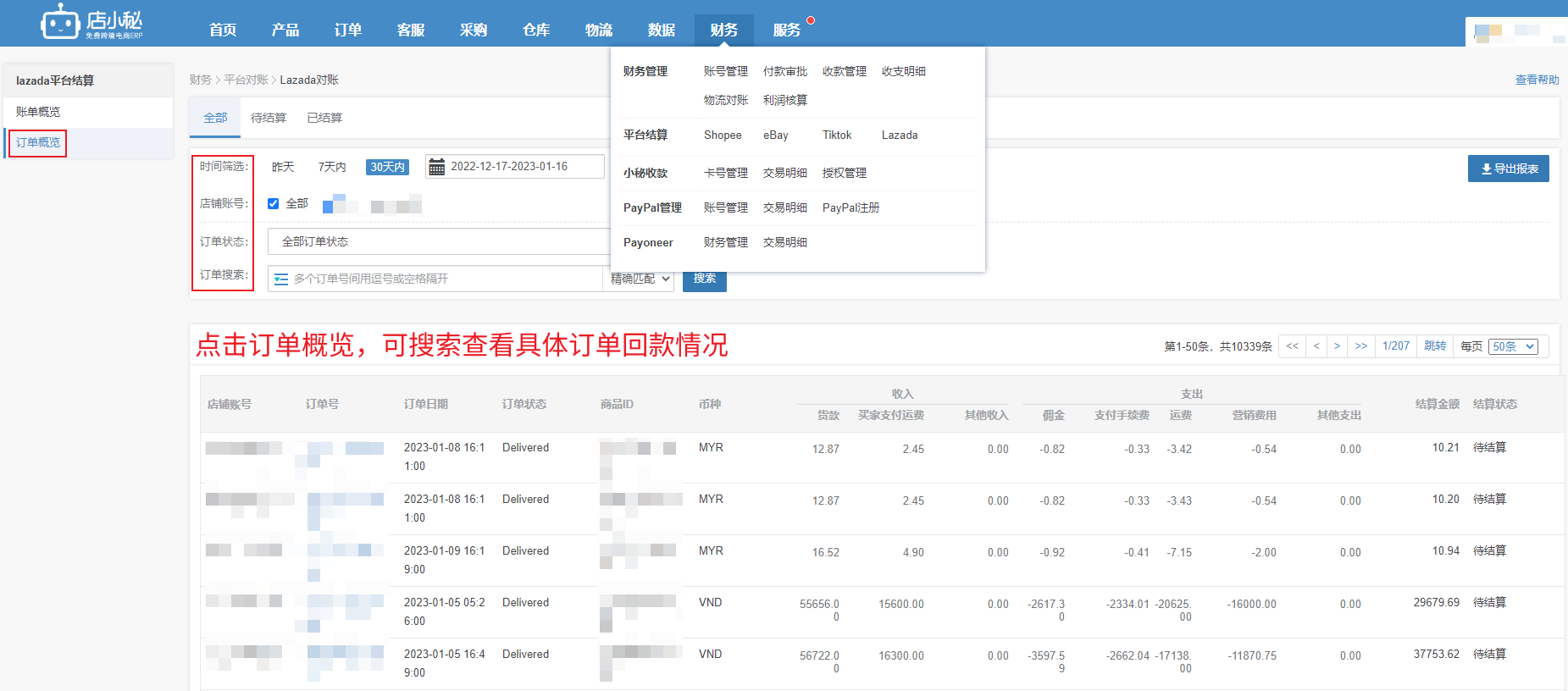Image resolution: width=1568 pixels, height=691 pixels.
Task: Click the 导出报表 export button
Action: coord(1508,169)
